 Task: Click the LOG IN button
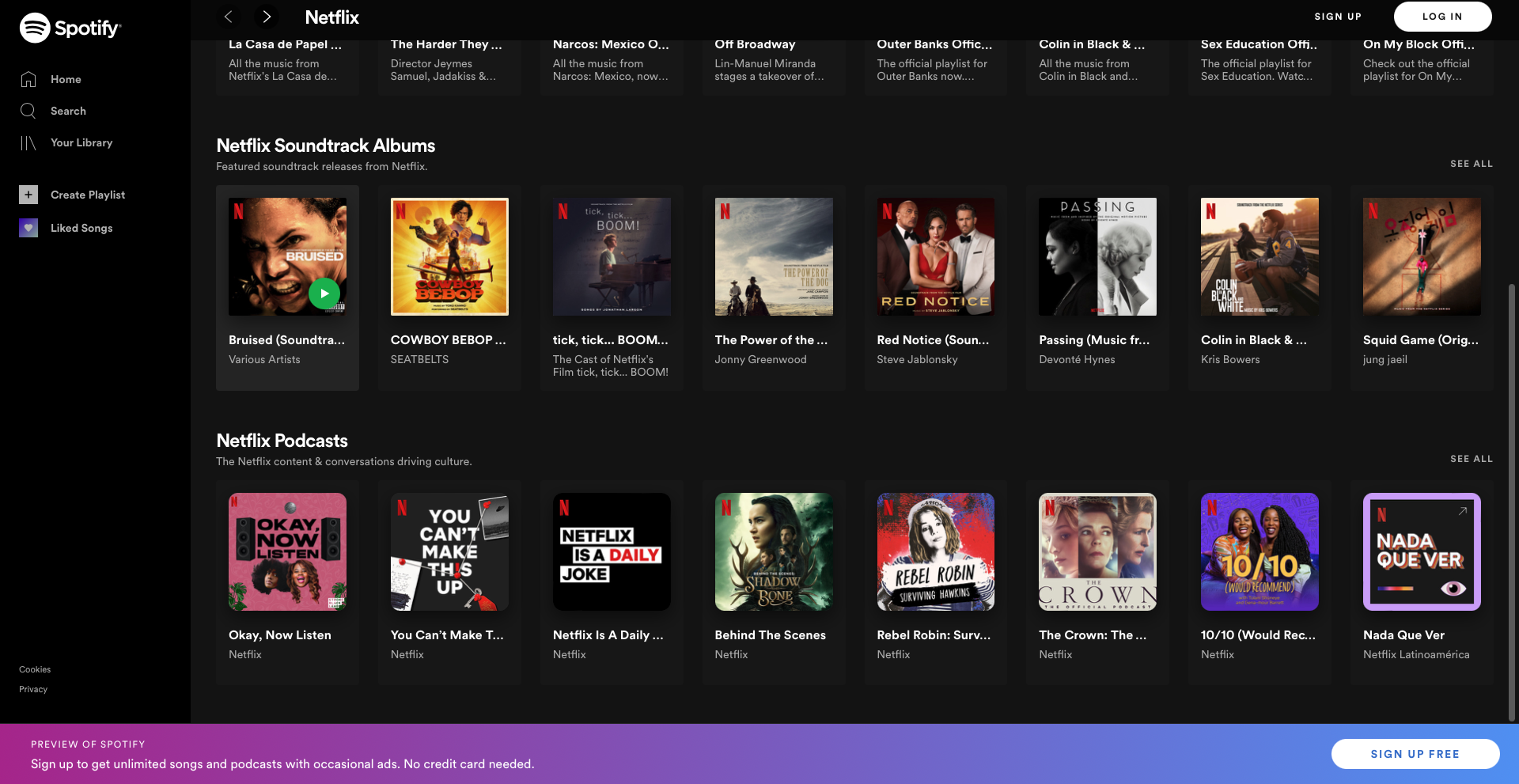1442,17
